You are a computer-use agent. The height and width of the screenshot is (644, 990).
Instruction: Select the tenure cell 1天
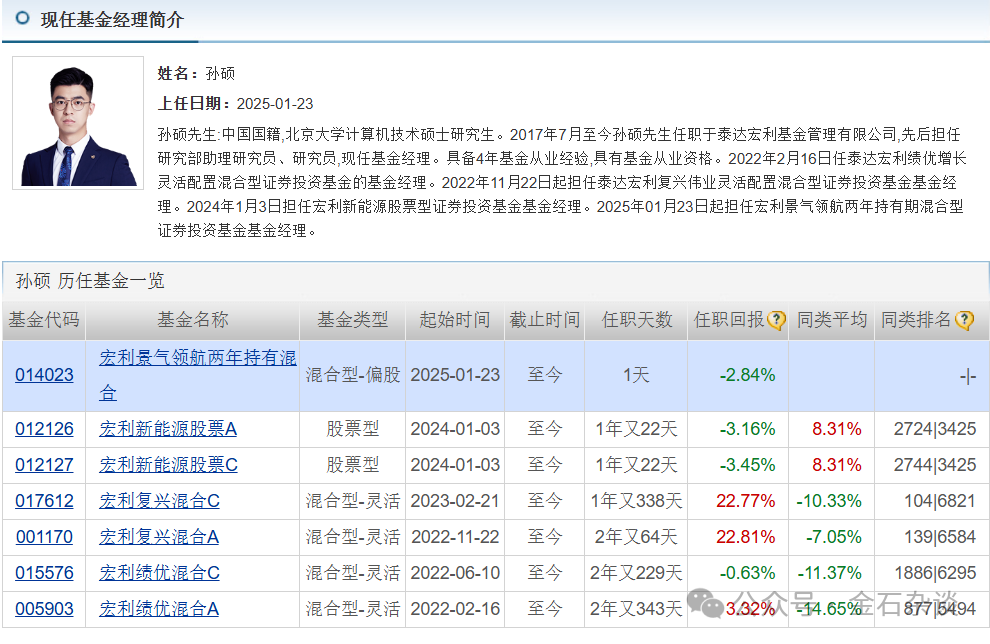point(636,375)
